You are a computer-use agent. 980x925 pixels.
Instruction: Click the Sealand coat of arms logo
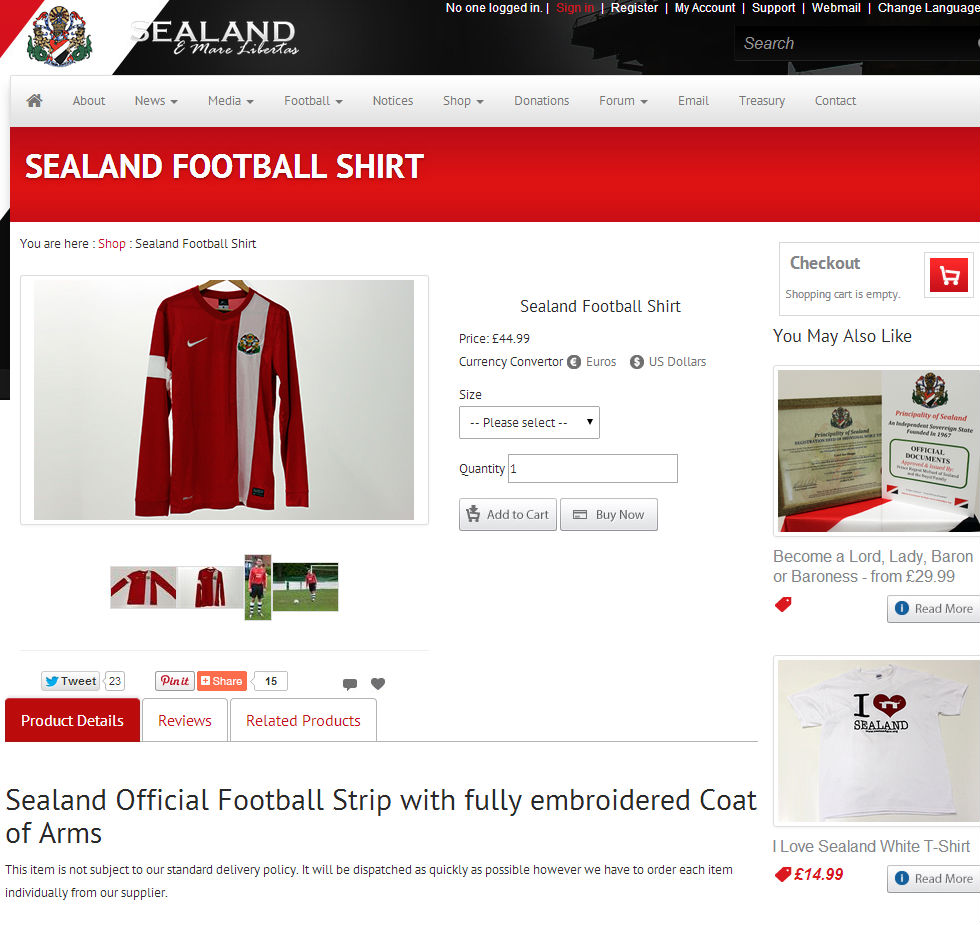[59, 36]
